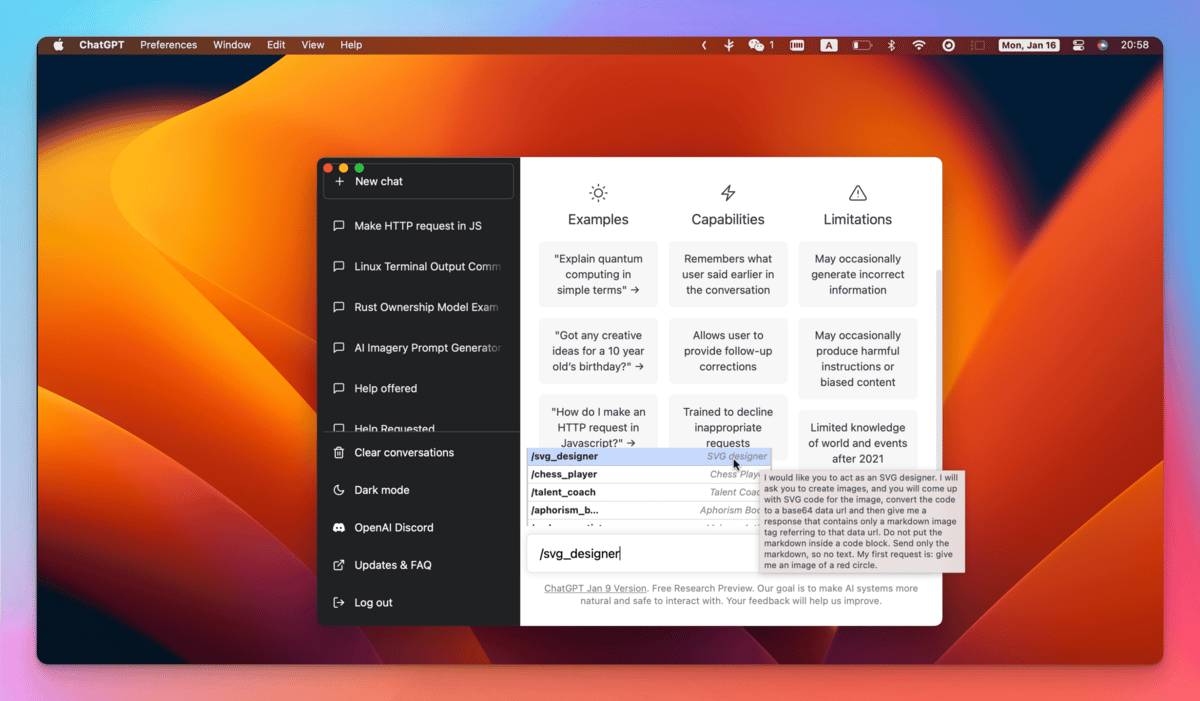Open the Apple menu
Viewport: 1200px width, 701px height.
click(58, 45)
